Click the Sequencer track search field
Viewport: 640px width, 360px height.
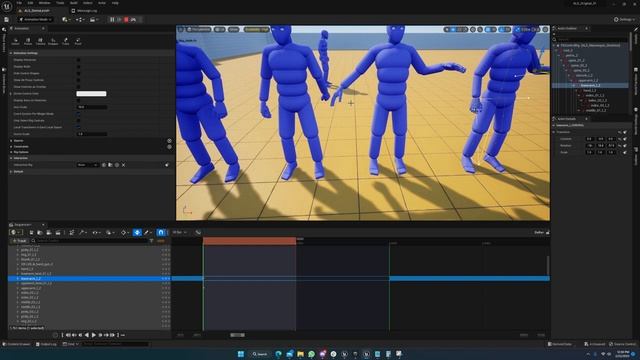tap(90, 241)
